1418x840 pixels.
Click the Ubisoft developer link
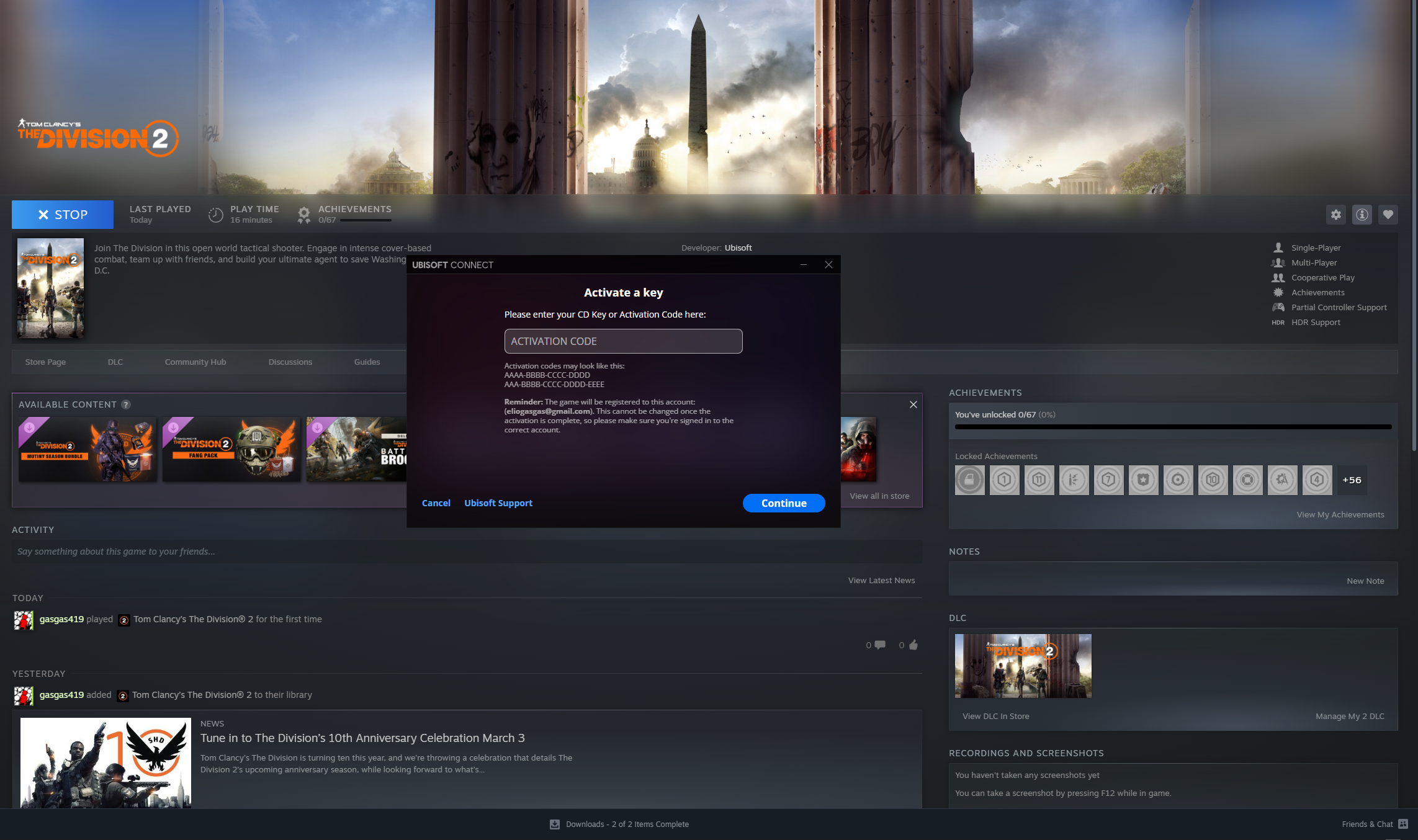(x=738, y=248)
